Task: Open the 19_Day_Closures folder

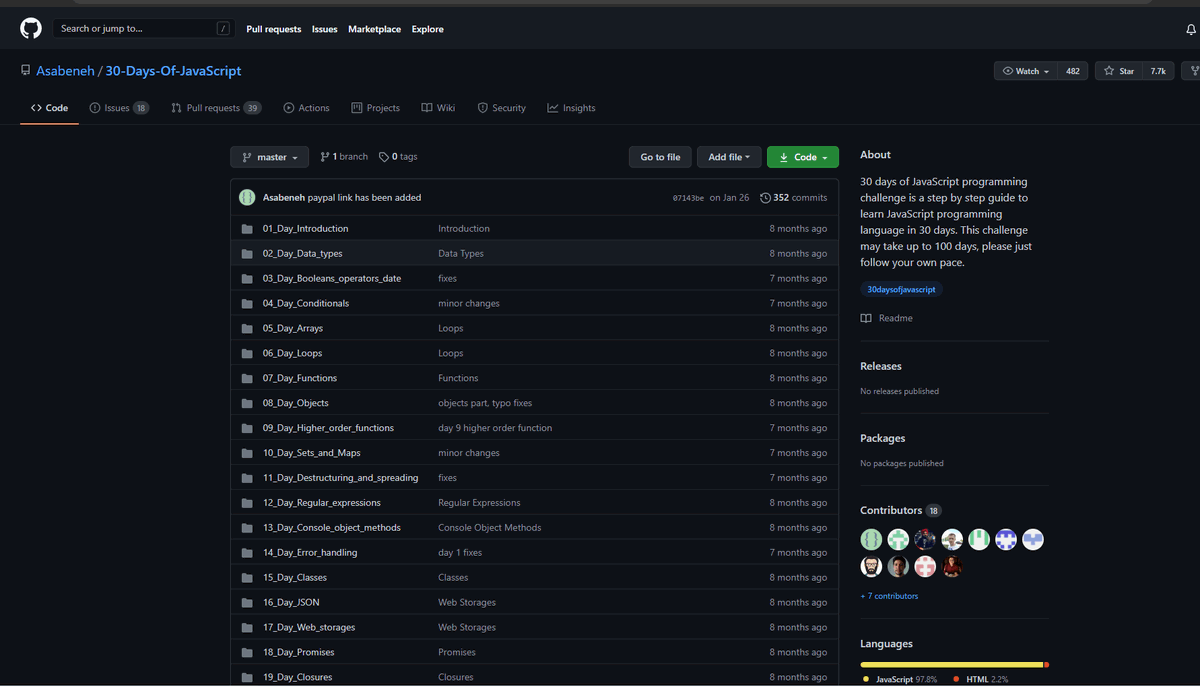Action: [297, 677]
